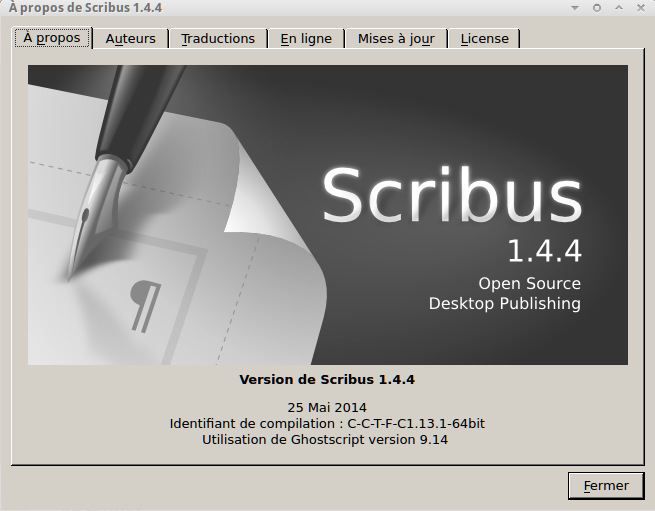Click the Ghostscript version 9.14 line

pos(325,440)
